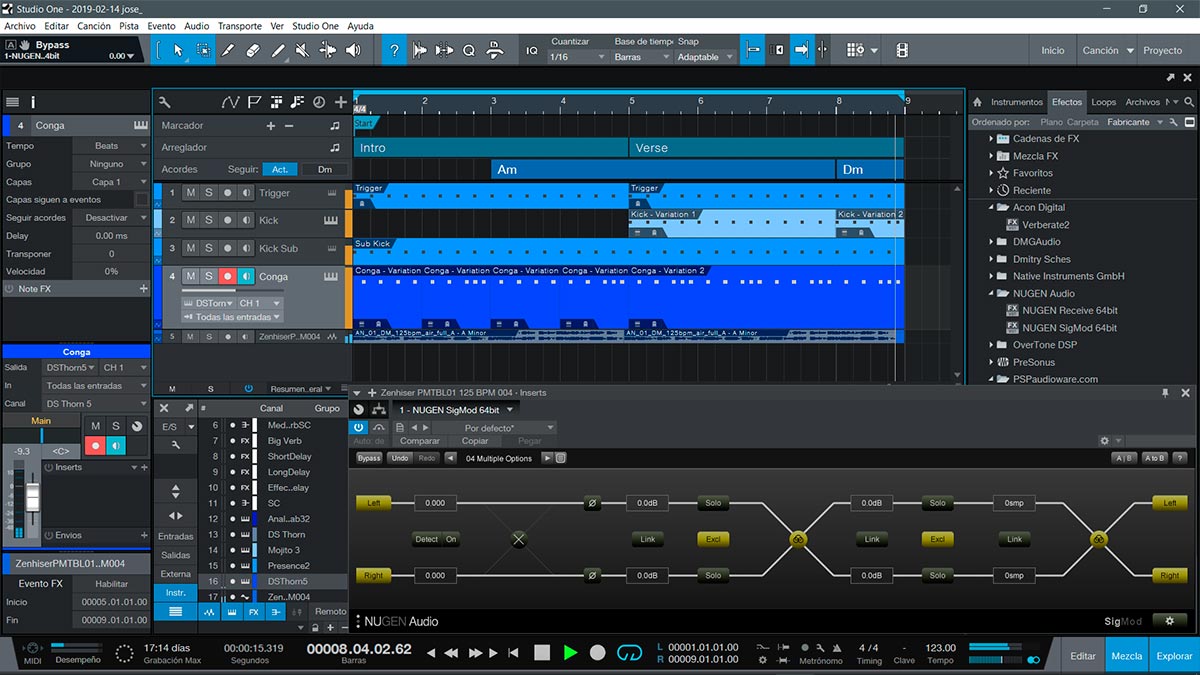Screen dimensions: 1200x675
Task: Click the A to B button
Action: (x=1155, y=458)
